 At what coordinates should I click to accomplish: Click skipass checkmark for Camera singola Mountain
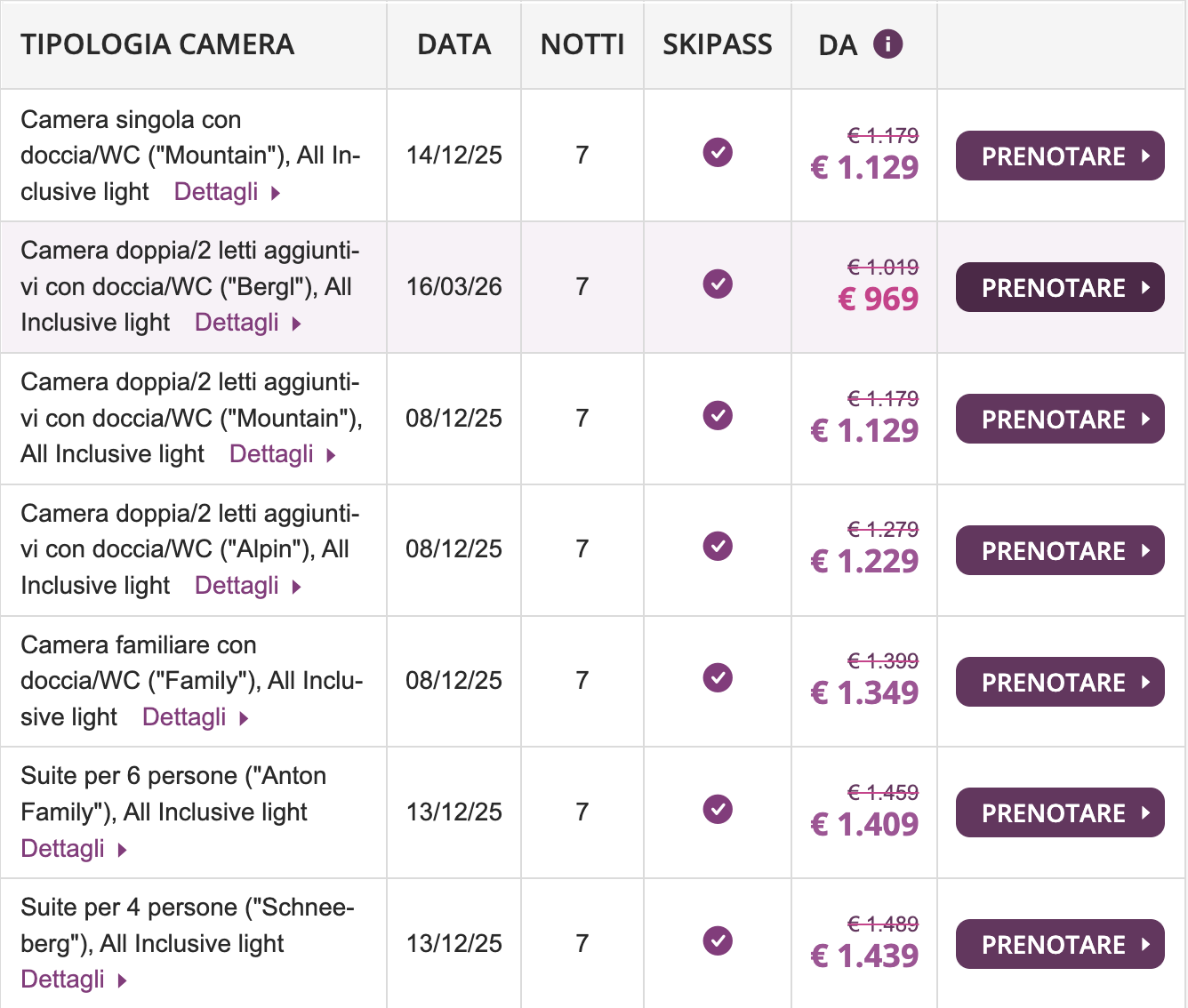tap(718, 153)
